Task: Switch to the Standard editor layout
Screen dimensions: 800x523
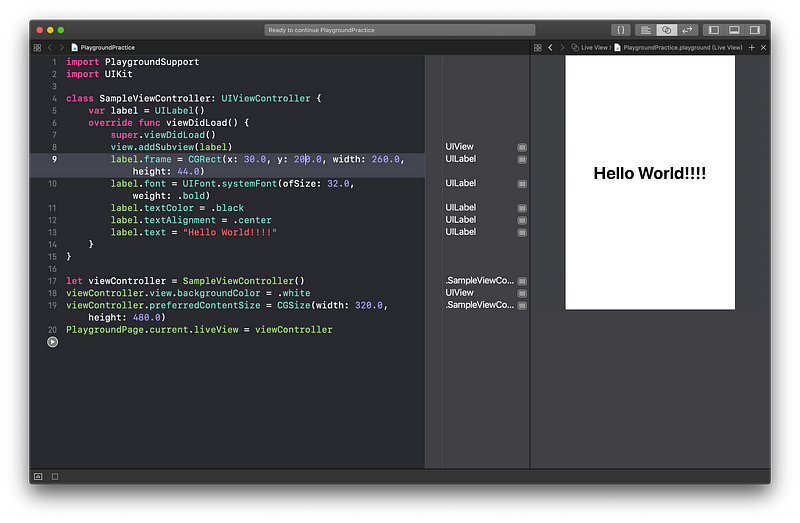Action: [646, 30]
